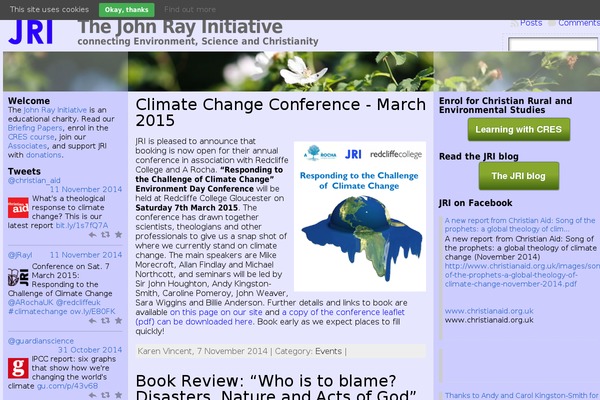The width and height of the screenshot is (600, 400).
Task: Reply to the guardianscience tweet
Action: [x=93, y=395]
